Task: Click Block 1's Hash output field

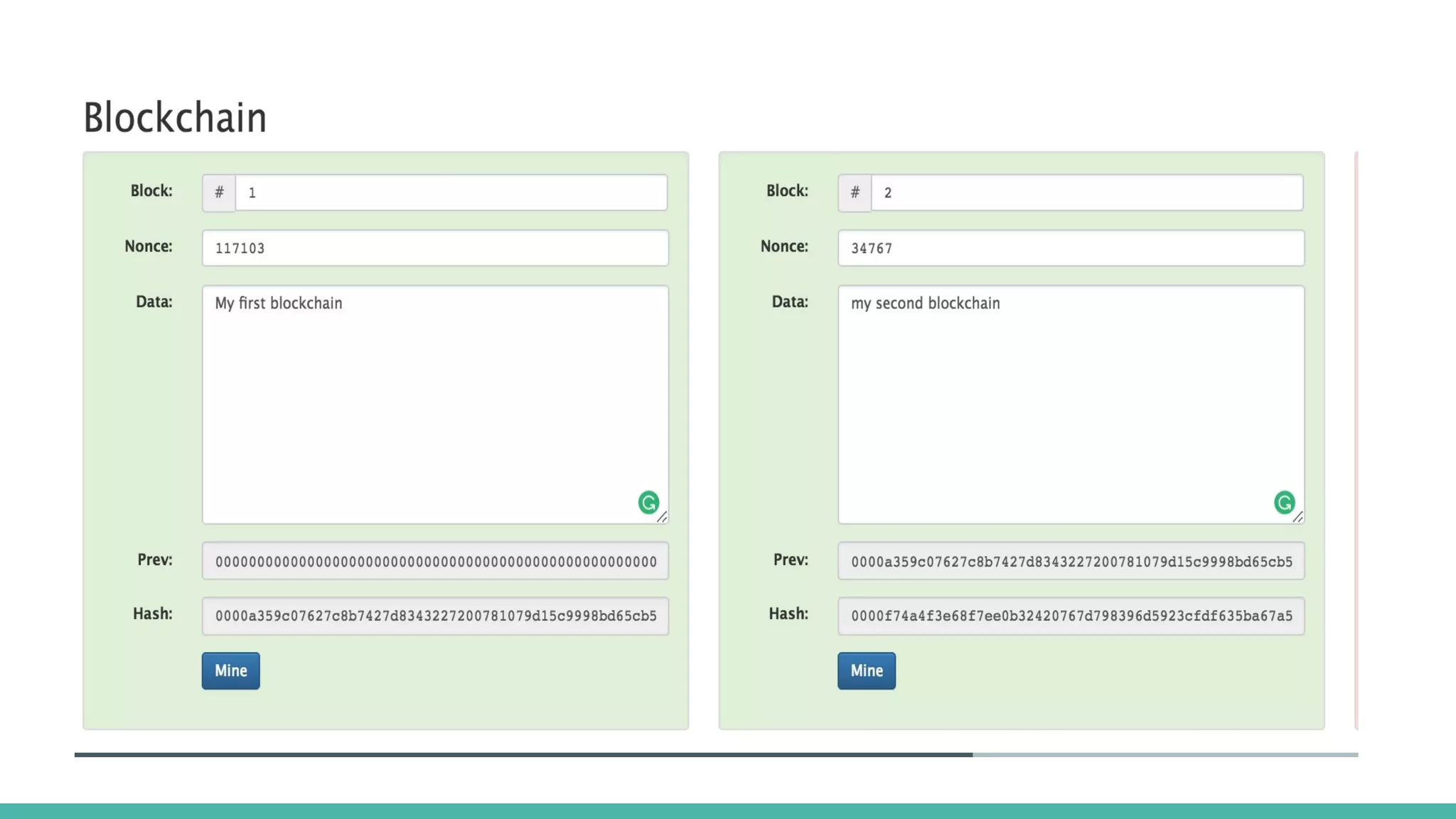Action: [x=435, y=616]
